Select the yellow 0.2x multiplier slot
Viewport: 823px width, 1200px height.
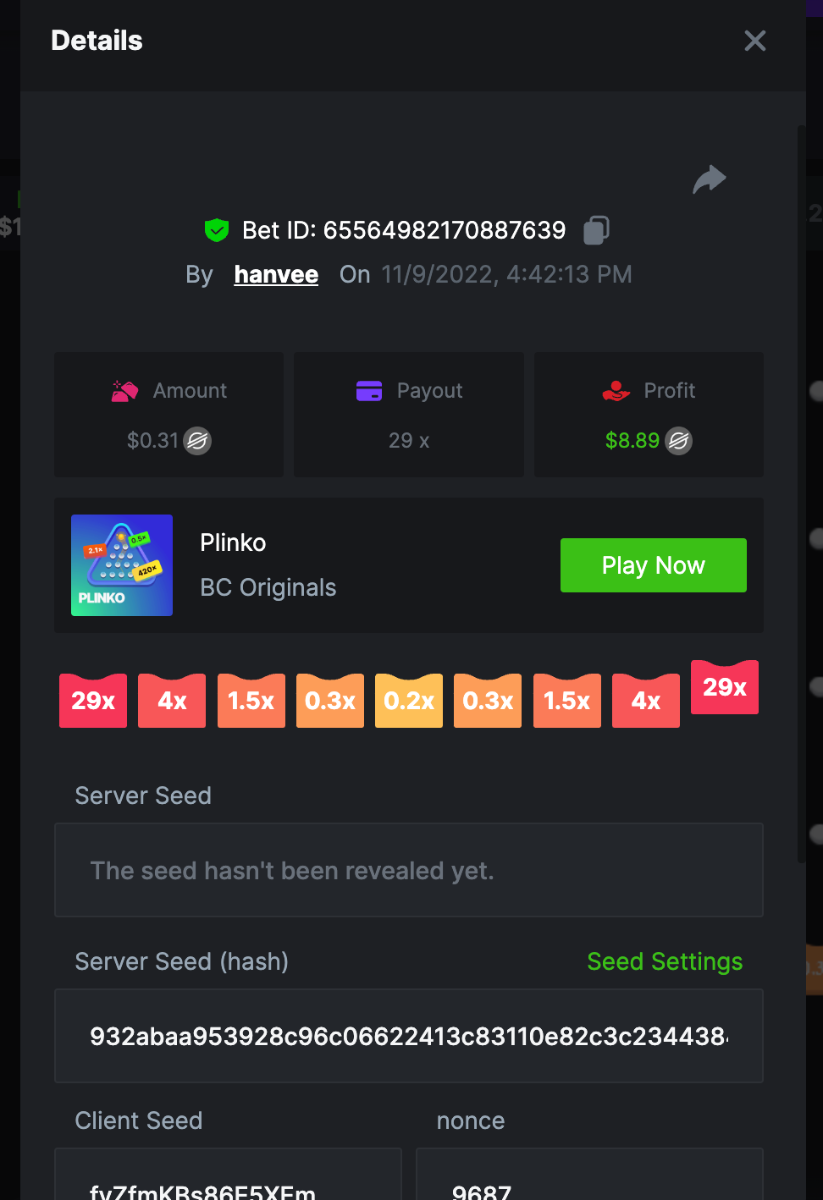[409, 700]
